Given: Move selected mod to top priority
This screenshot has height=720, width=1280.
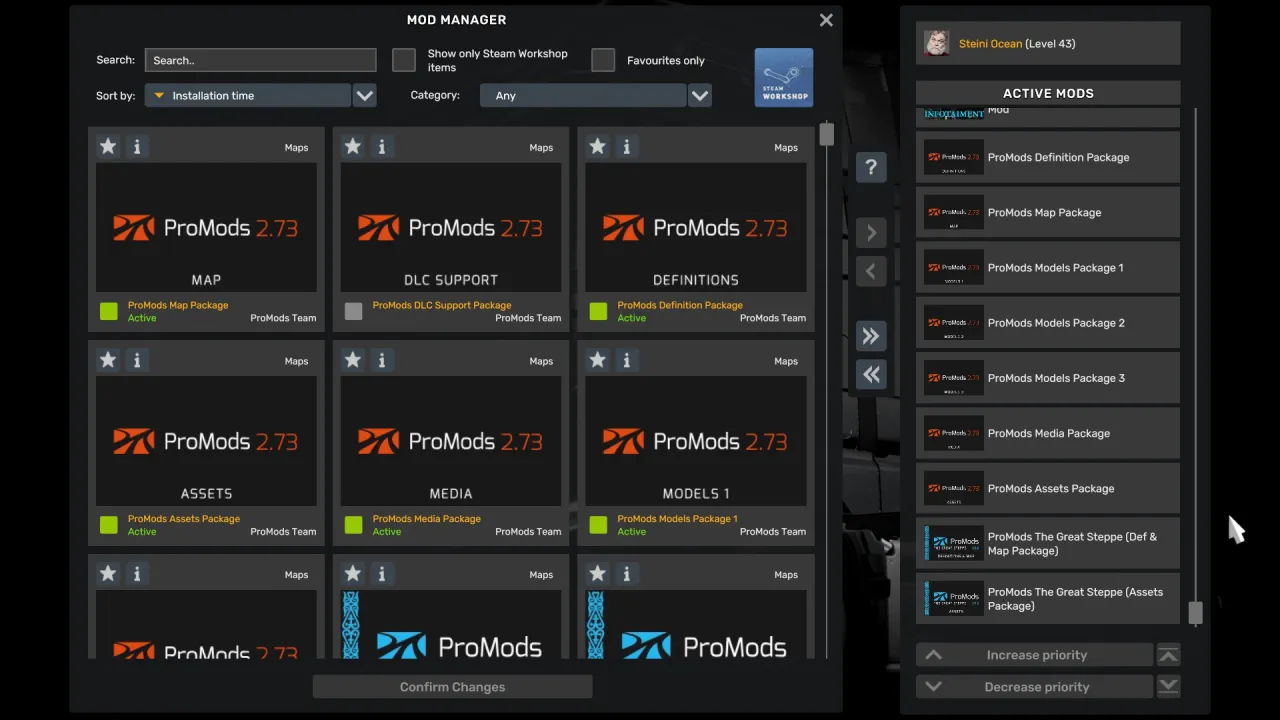Looking at the screenshot, I should pos(1168,654).
